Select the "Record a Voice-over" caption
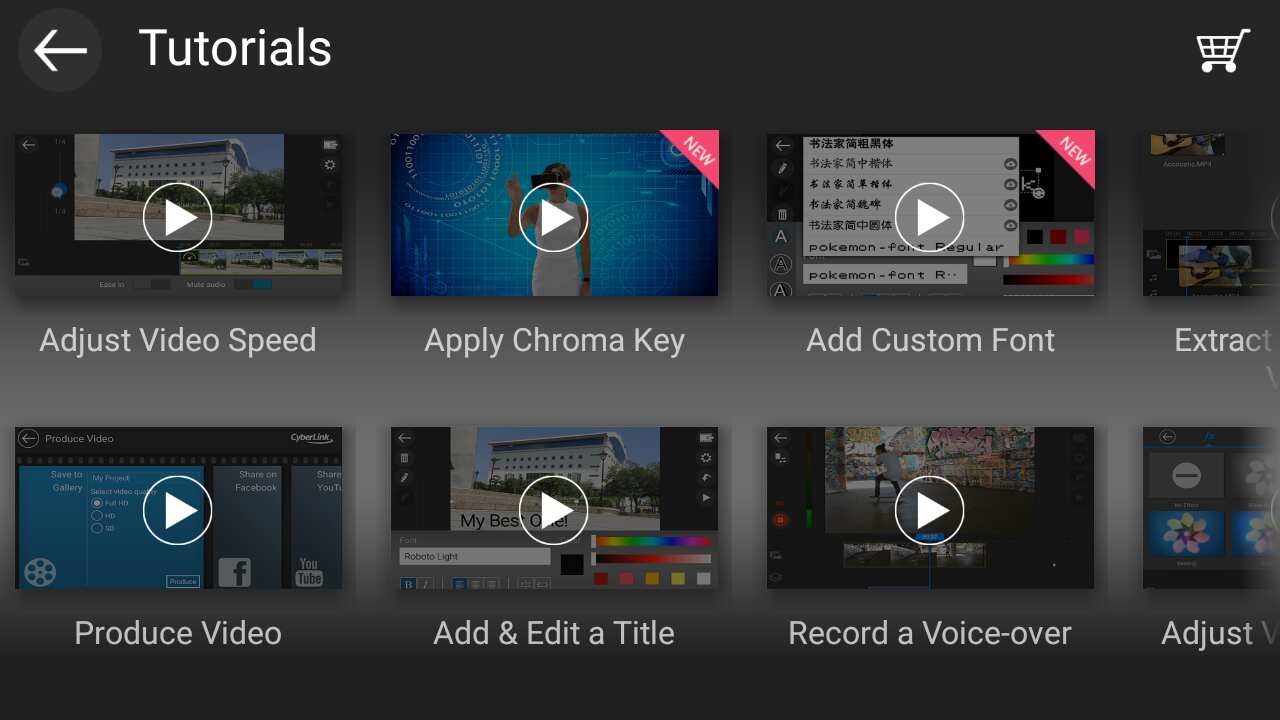Screen dimensions: 1280x720 tap(930, 633)
